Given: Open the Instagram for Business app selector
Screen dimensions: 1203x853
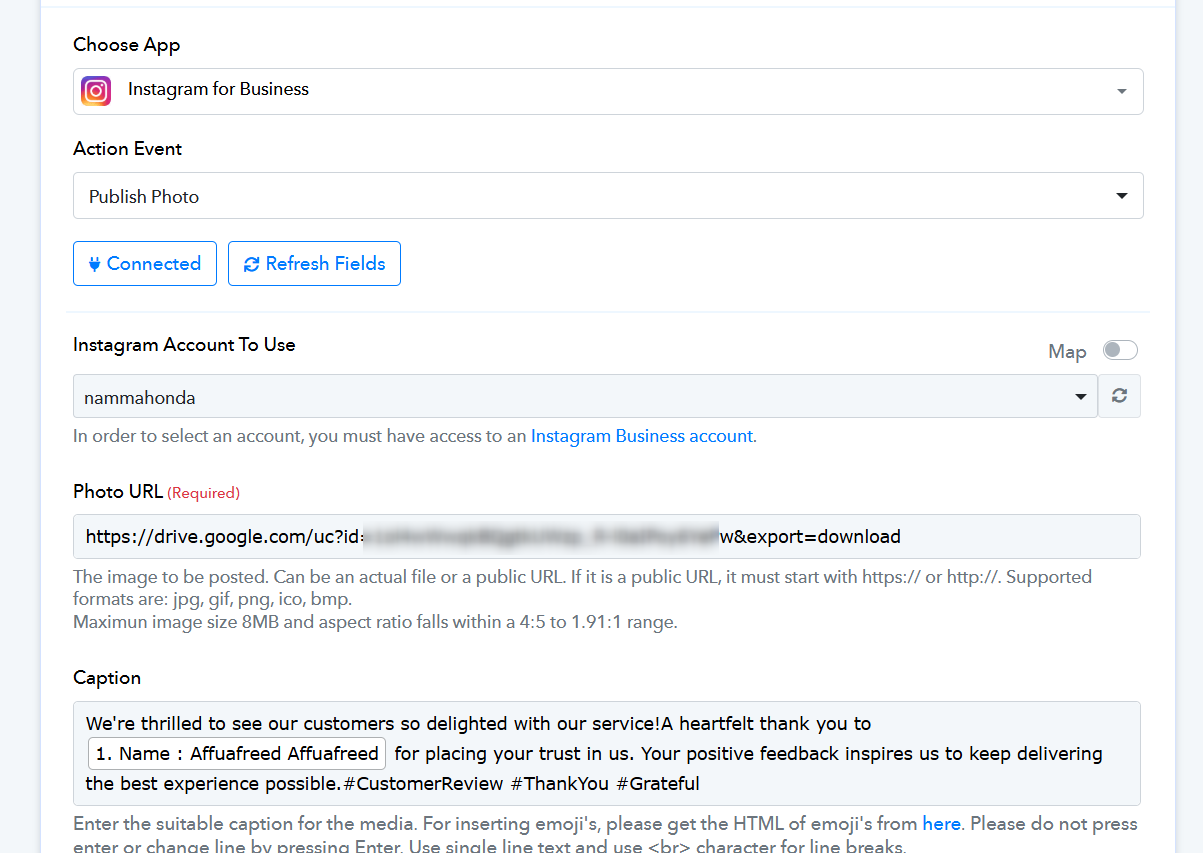Looking at the screenshot, I should (x=608, y=91).
